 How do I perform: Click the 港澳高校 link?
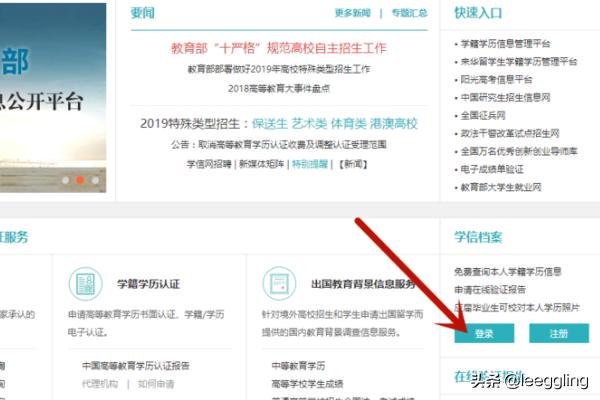pyautogui.click(x=393, y=124)
